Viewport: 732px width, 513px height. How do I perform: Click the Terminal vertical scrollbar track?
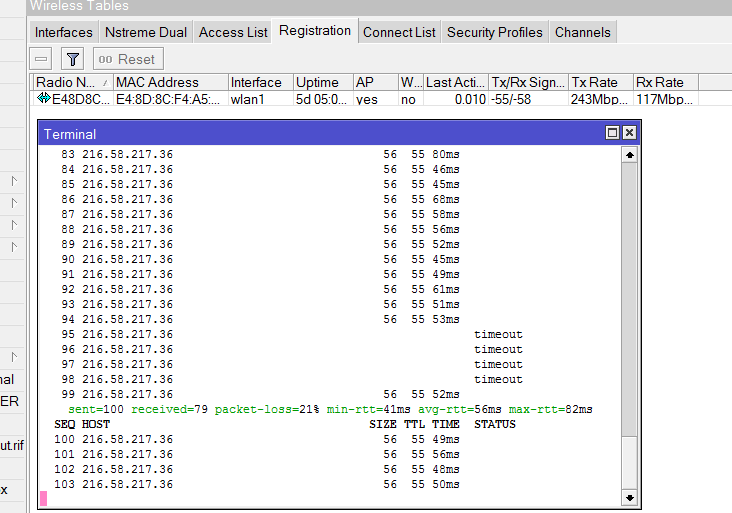click(x=629, y=300)
